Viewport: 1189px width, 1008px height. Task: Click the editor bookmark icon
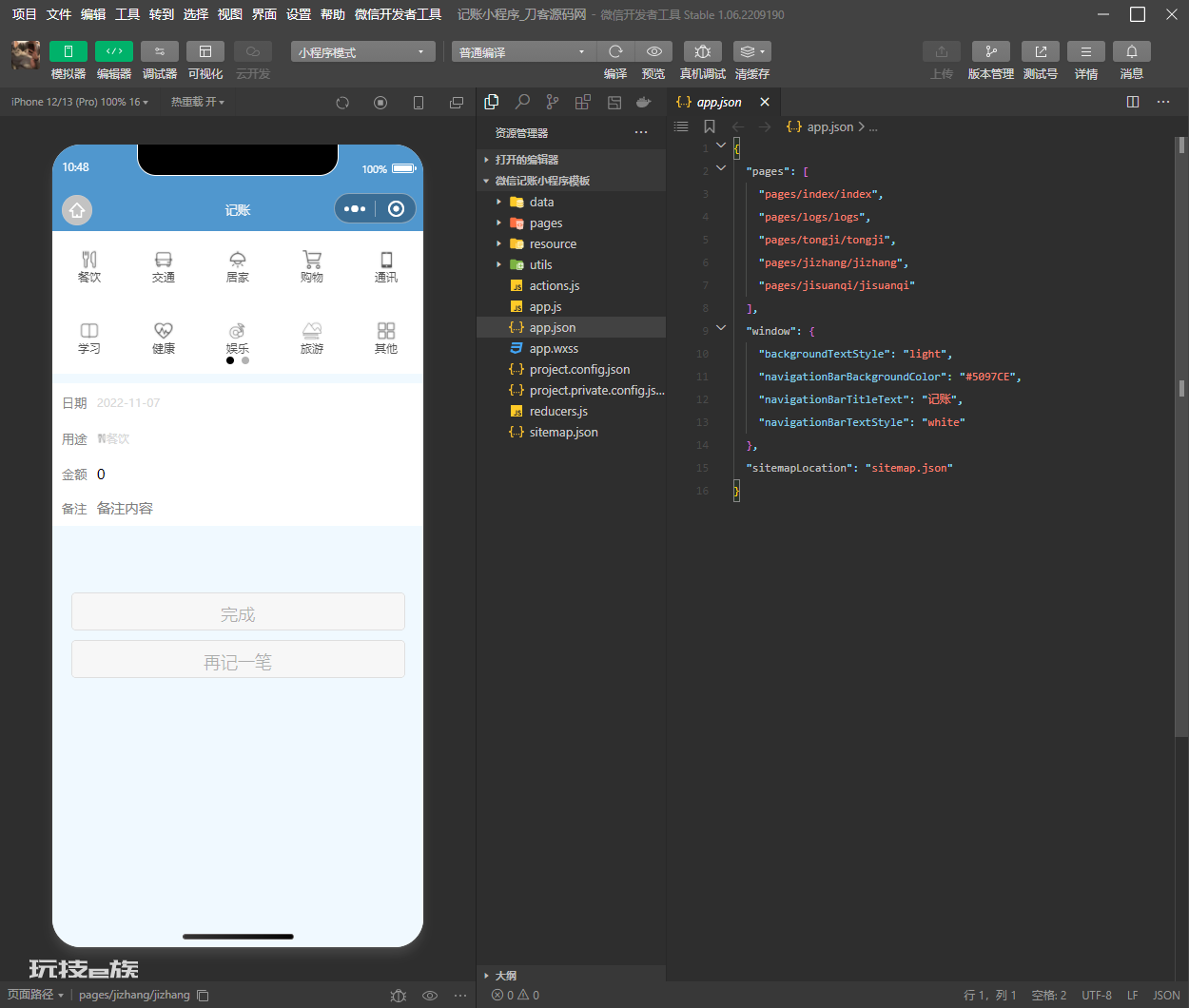pyautogui.click(x=710, y=126)
